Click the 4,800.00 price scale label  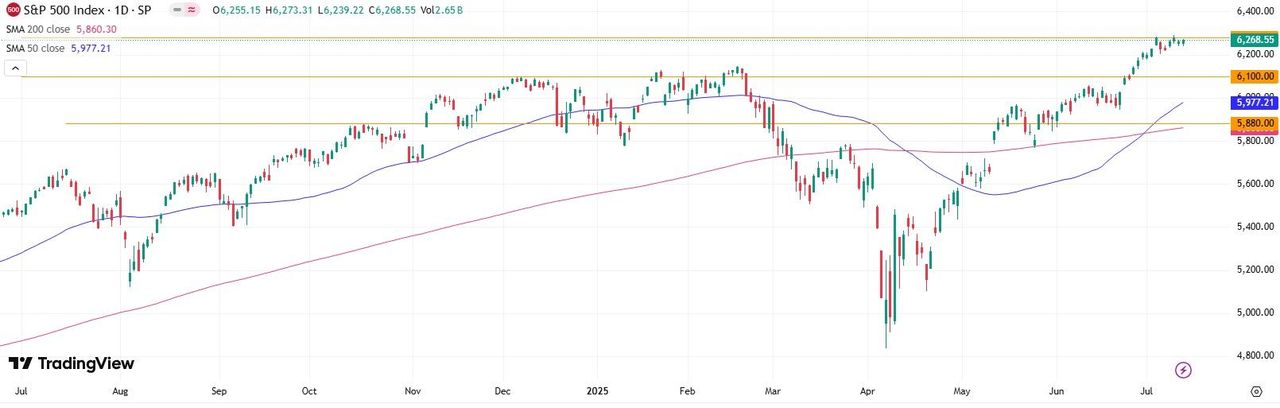point(1254,355)
